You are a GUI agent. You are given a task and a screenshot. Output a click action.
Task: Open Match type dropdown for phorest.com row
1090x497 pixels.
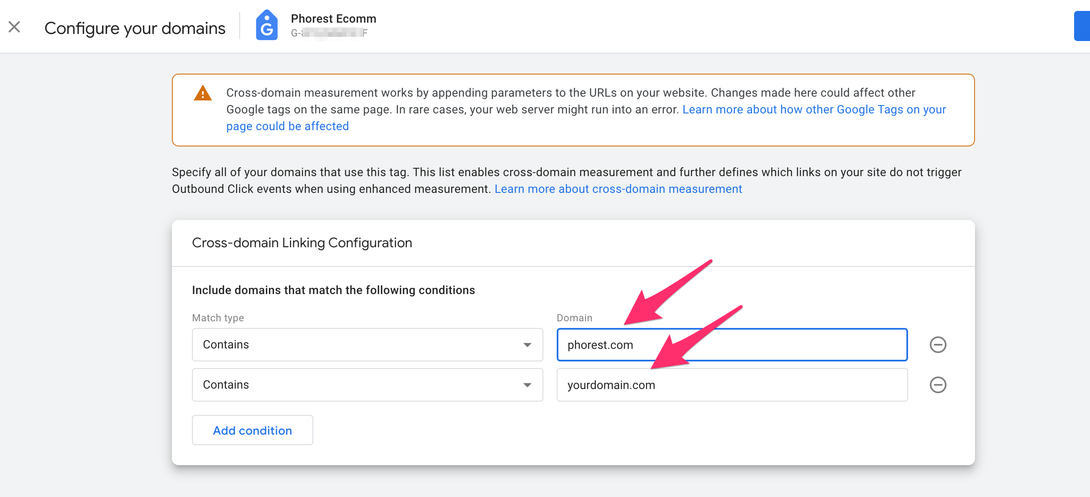[x=367, y=345]
